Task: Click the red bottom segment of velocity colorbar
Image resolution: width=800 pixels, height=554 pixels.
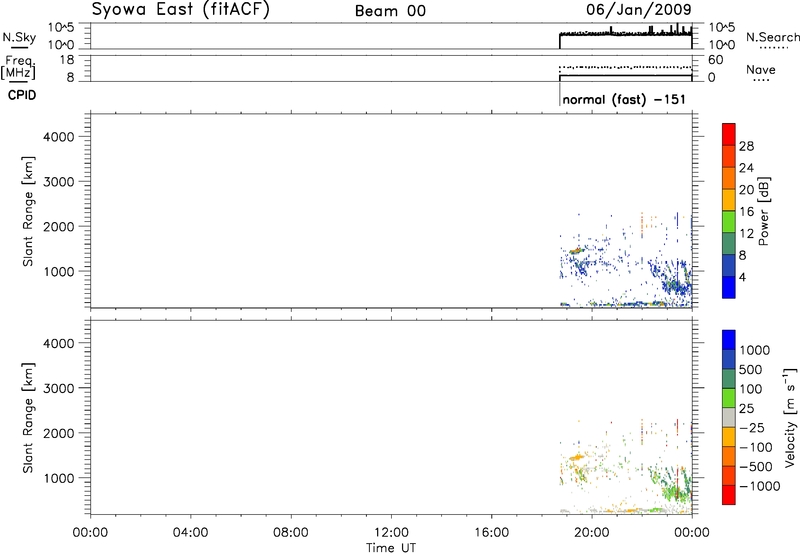Action: coord(729,495)
